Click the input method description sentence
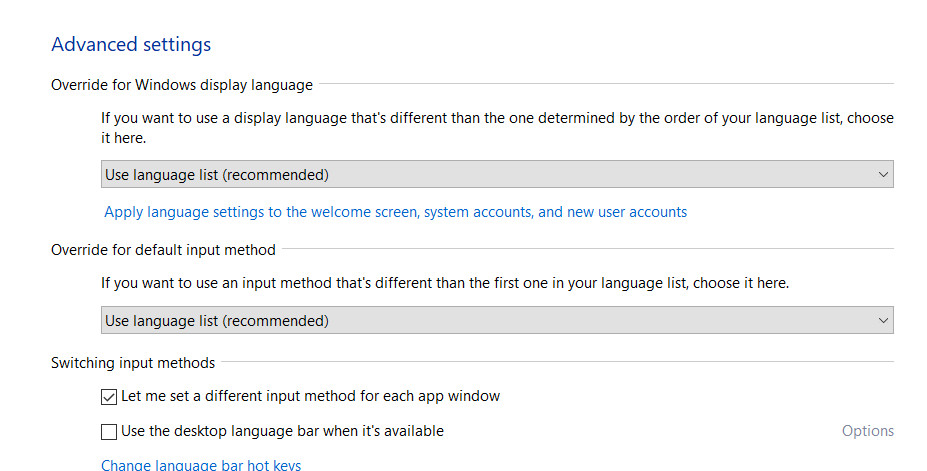This screenshot has width=927, height=471. pyautogui.click(x=445, y=283)
